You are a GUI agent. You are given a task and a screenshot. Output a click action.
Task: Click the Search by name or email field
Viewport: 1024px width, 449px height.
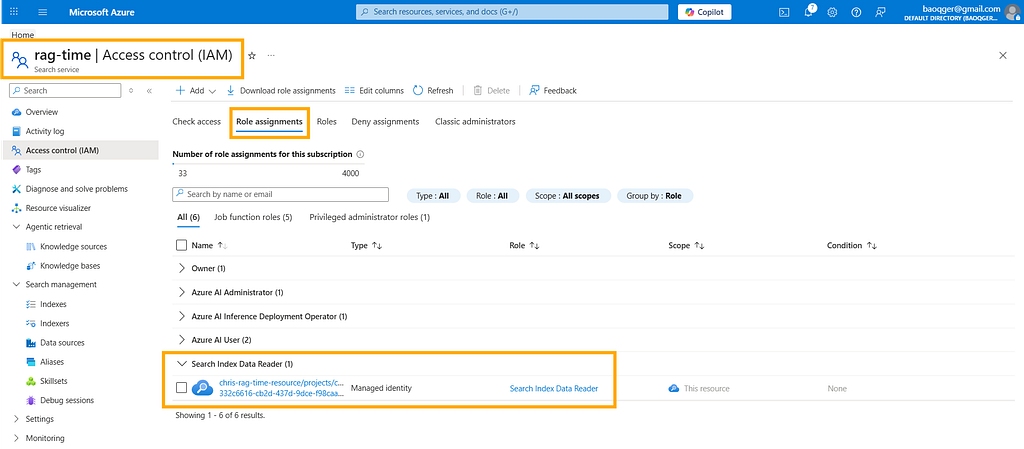[281, 194]
